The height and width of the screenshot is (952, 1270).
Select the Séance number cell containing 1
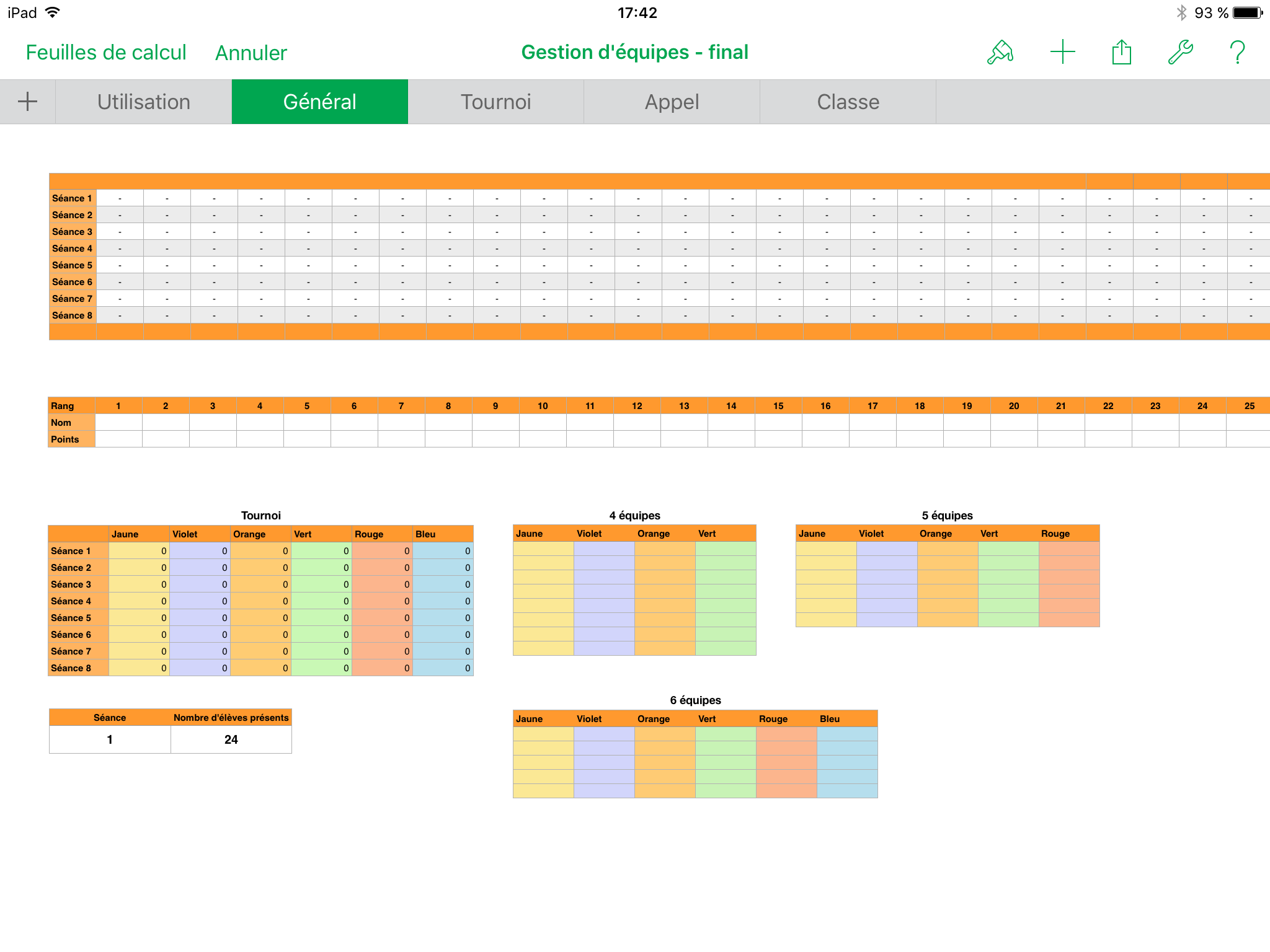pos(110,739)
